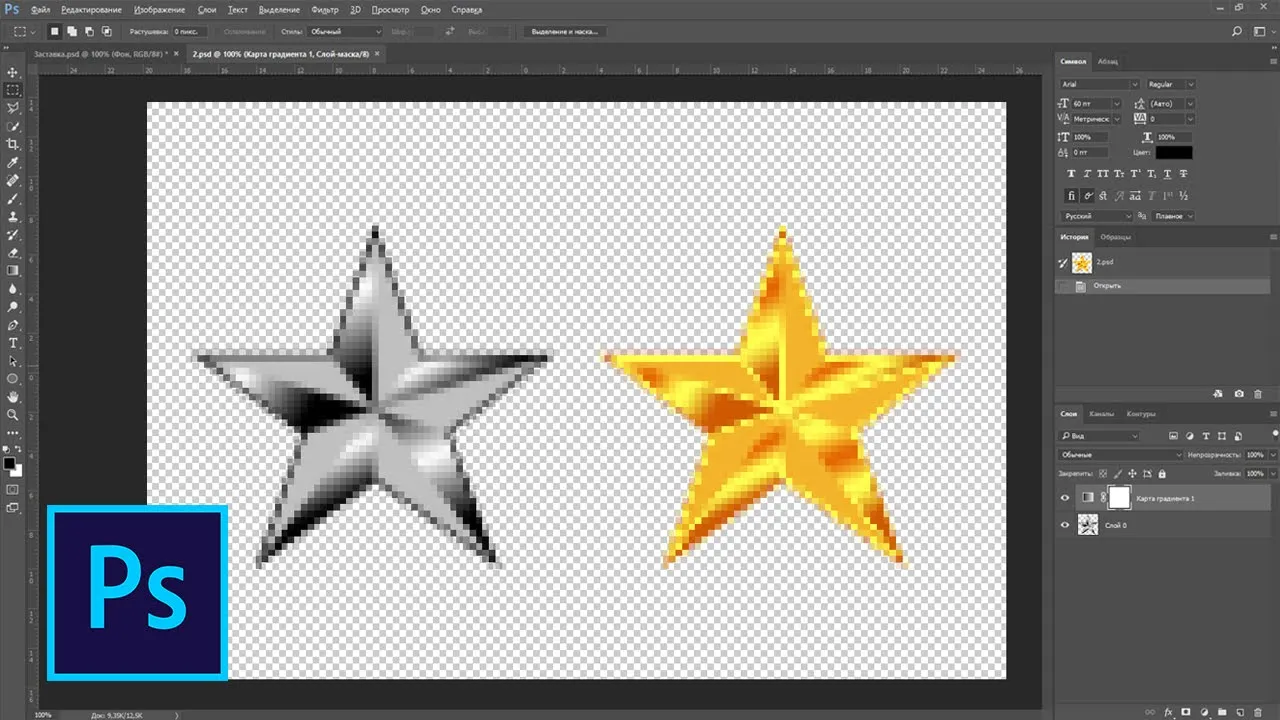Select the Crop tool
This screenshot has height=720, width=1280.
pyautogui.click(x=13, y=145)
